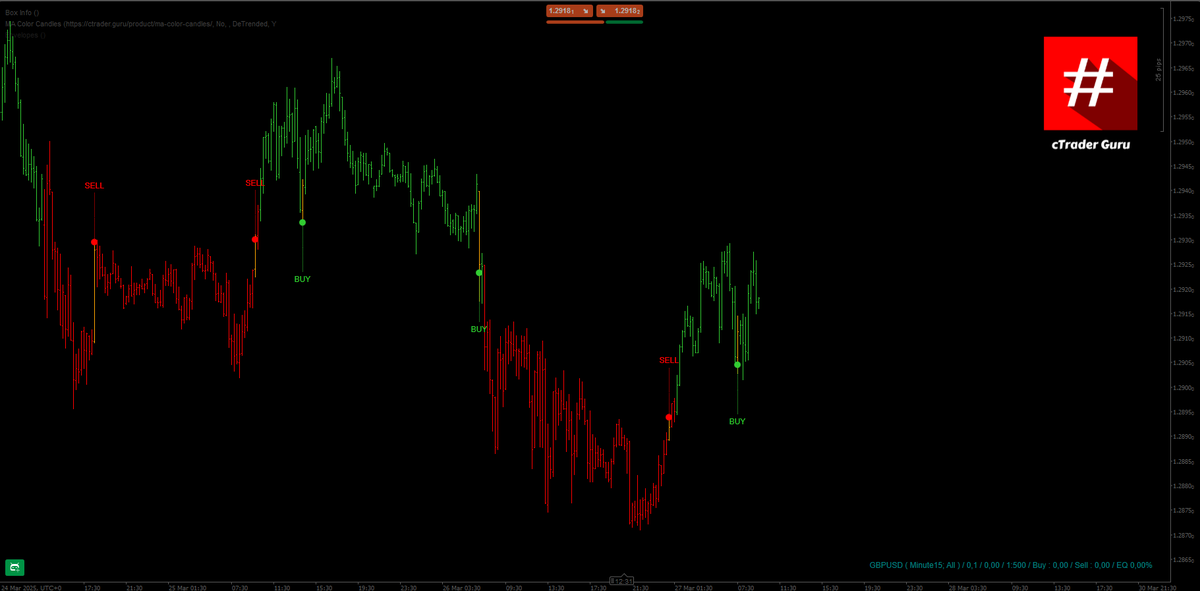Click the 1.2900 price level on axis
Screen dimensions: 1200x591
(1183, 388)
